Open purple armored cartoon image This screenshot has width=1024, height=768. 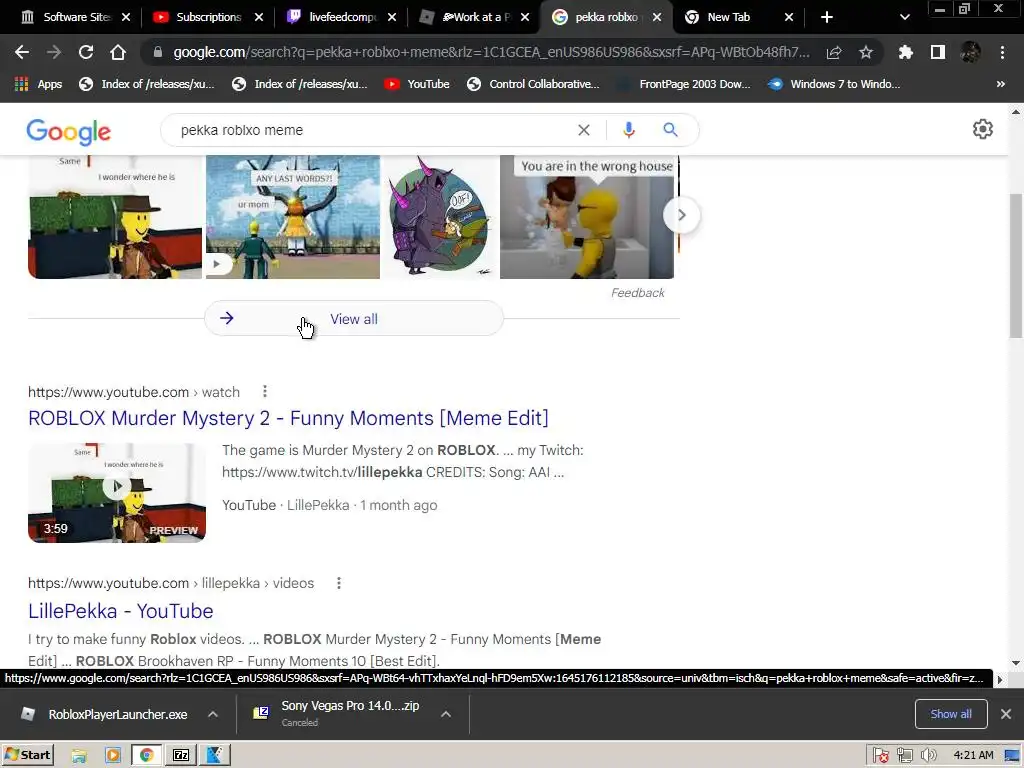(440, 217)
